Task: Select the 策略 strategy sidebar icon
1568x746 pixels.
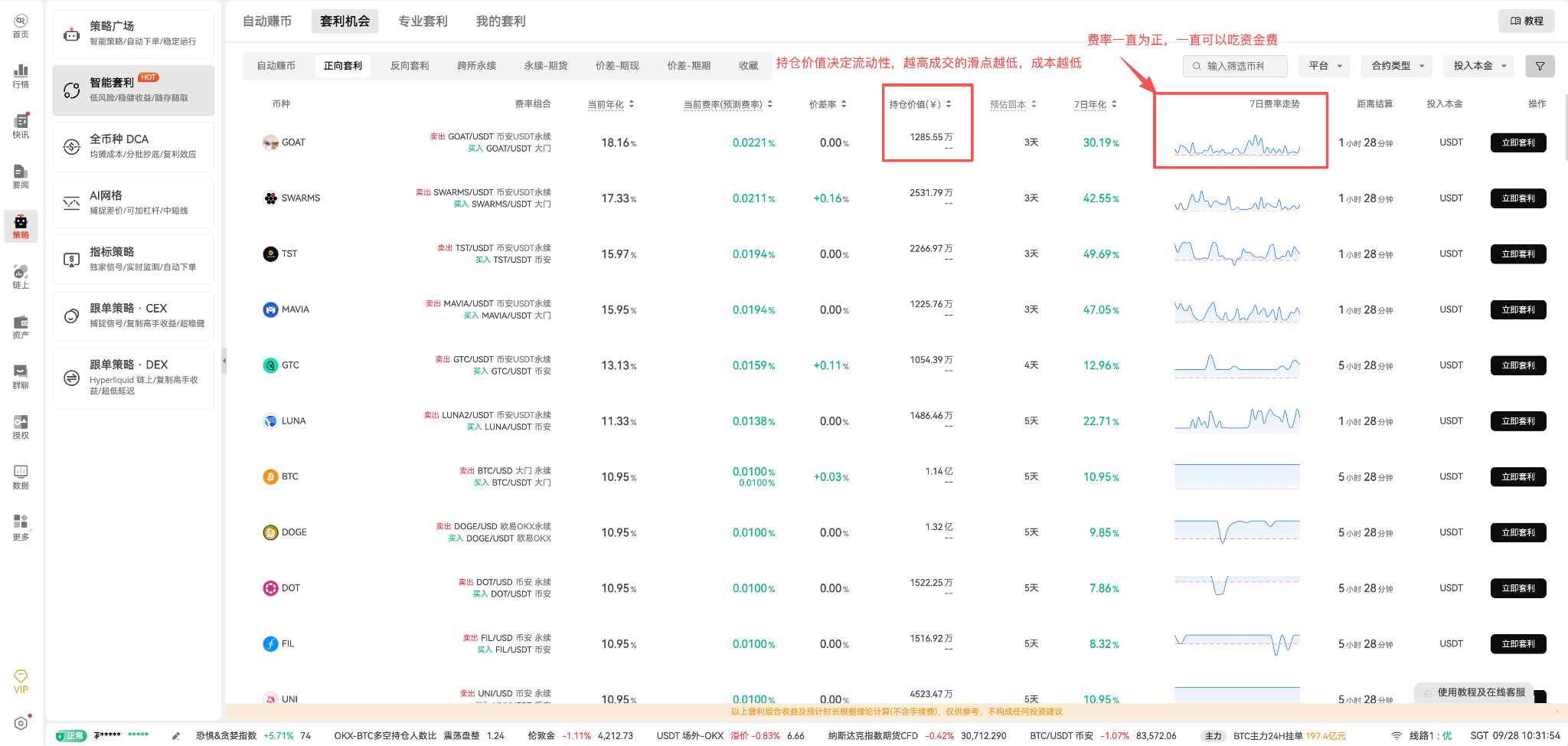Action: click(21, 227)
